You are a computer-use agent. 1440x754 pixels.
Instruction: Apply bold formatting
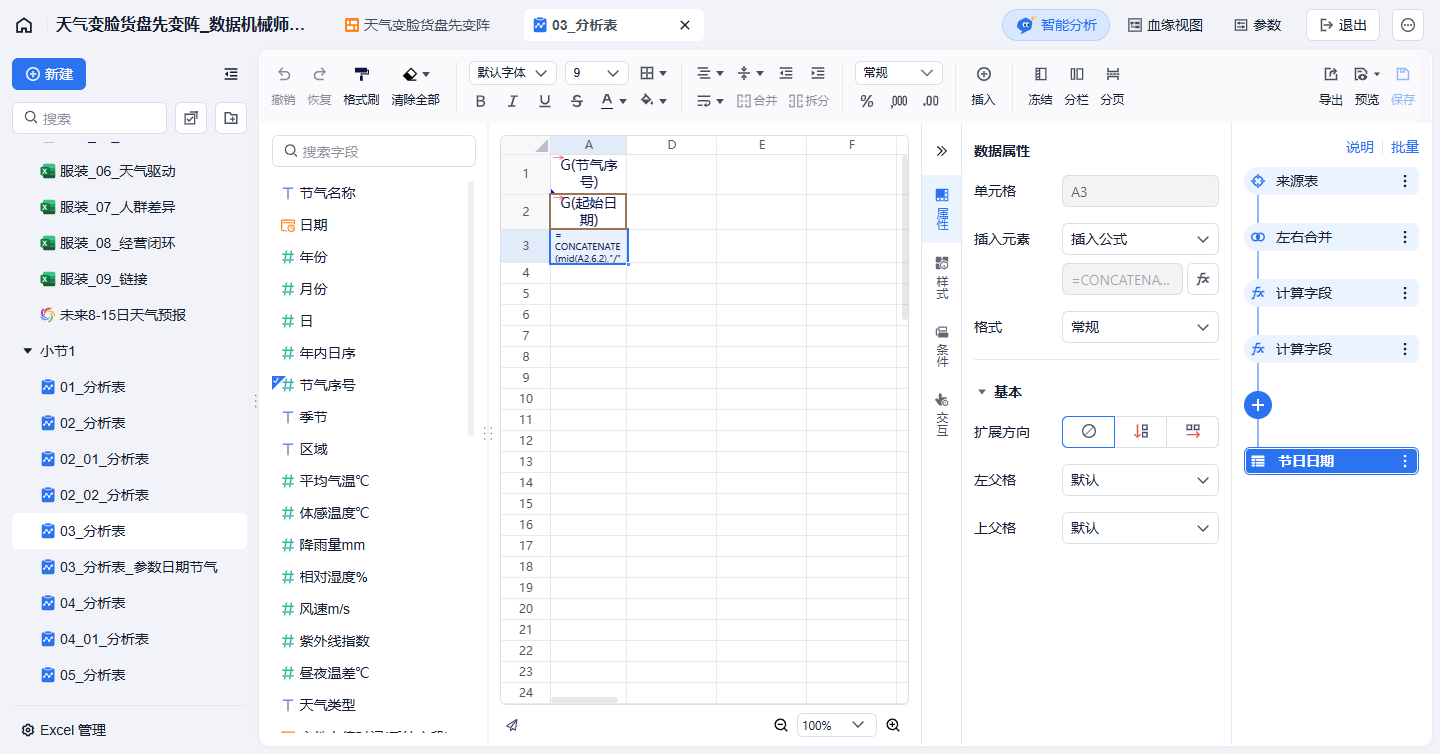click(x=481, y=101)
